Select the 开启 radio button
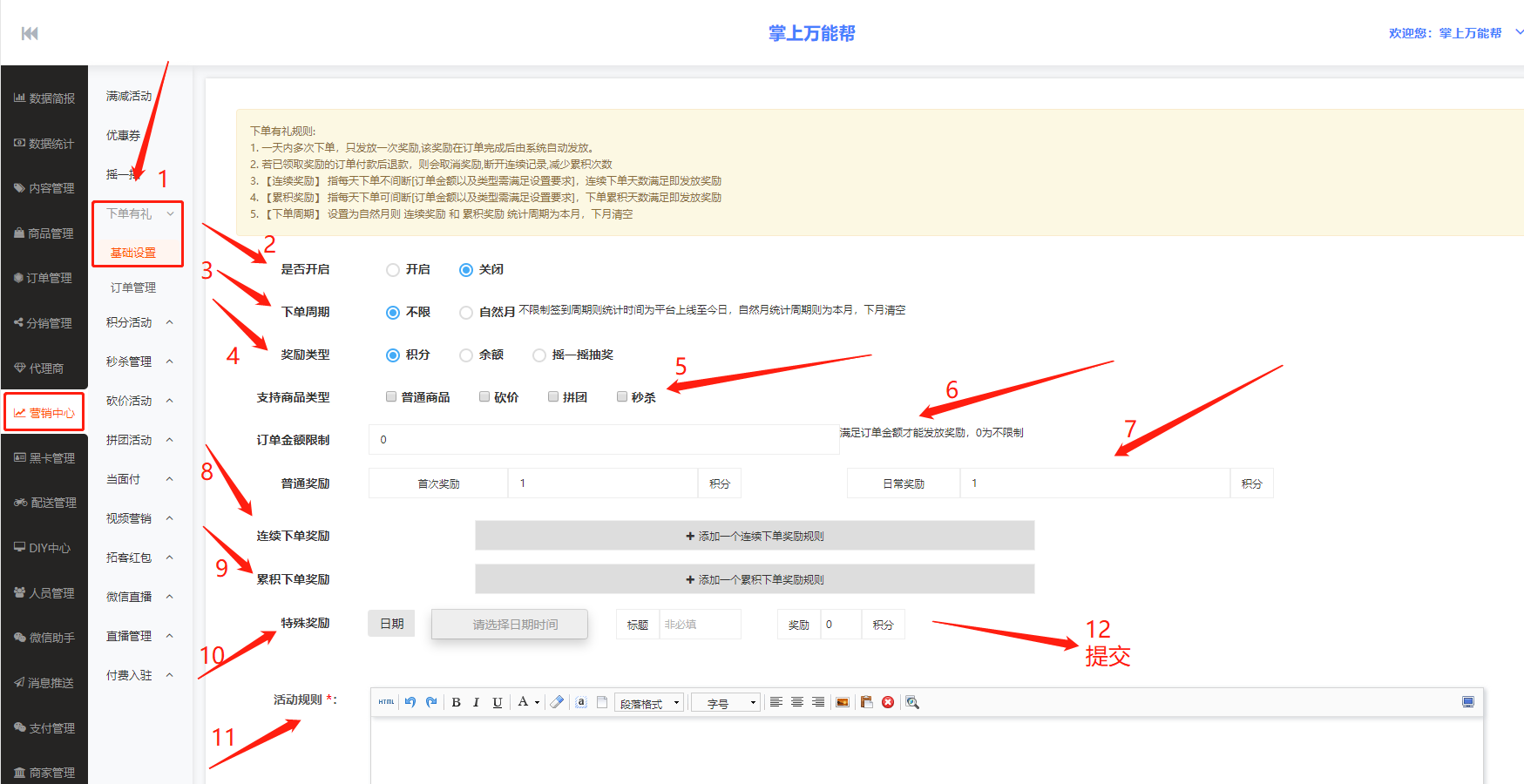Viewport: 1524px width, 784px height. coord(393,270)
